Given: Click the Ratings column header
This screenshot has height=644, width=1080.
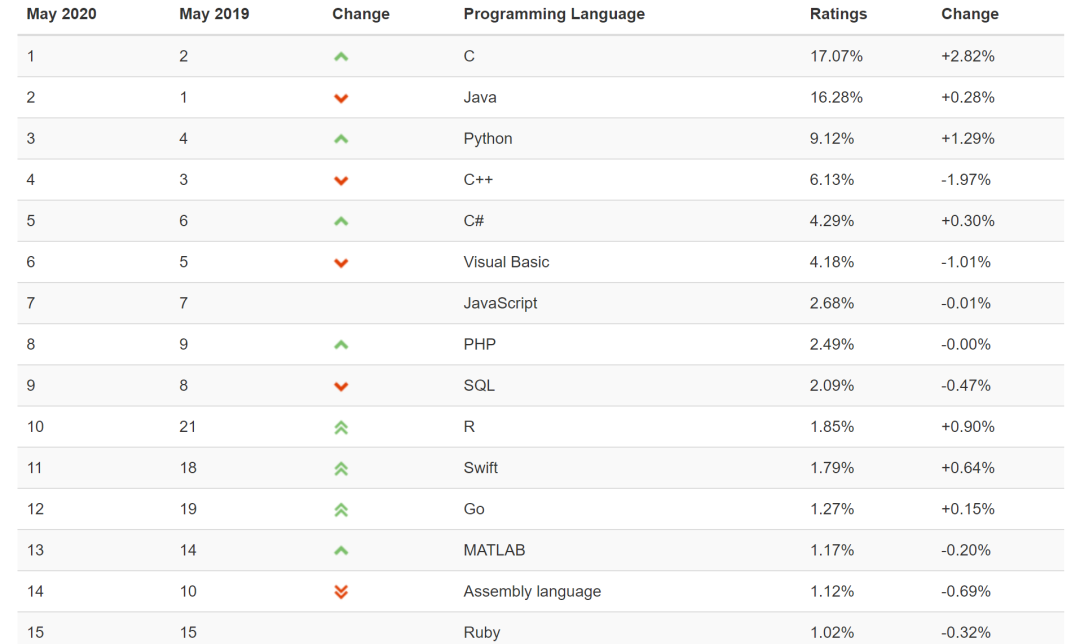Looking at the screenshot, I should (x=838, y=14).
